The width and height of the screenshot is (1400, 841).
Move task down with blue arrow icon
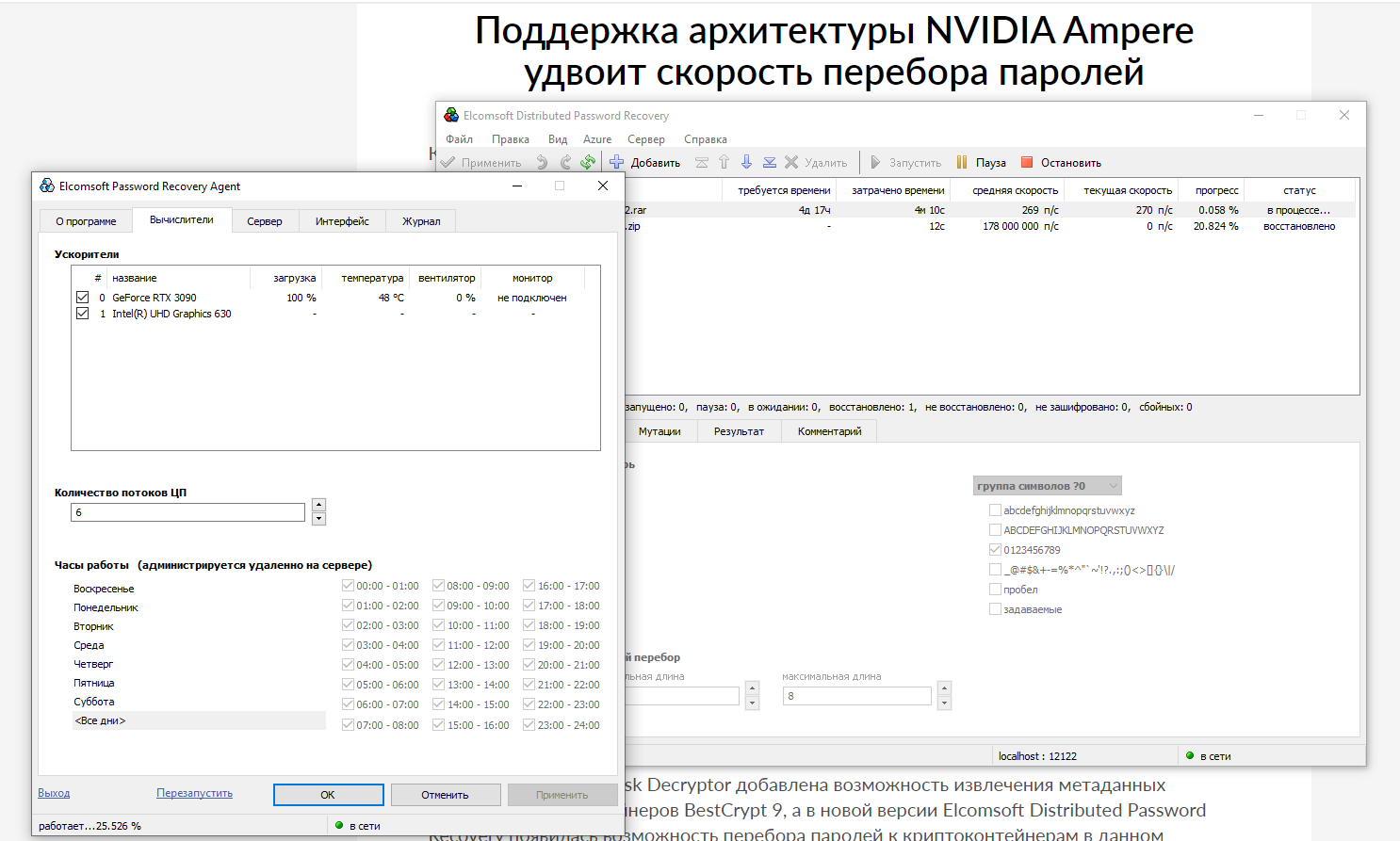click(x=746, y=162)
